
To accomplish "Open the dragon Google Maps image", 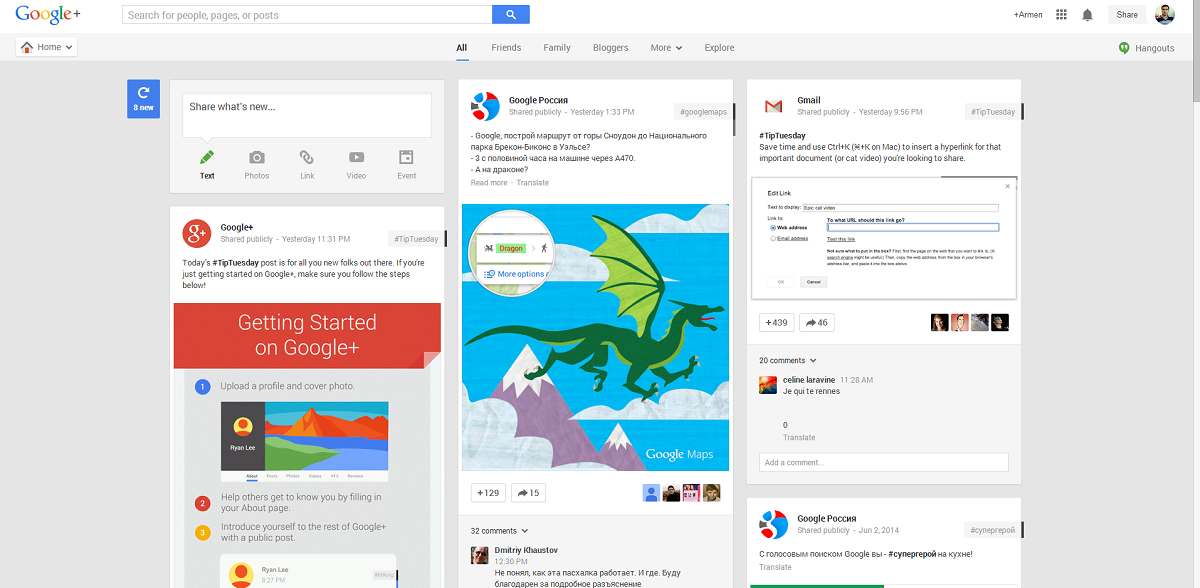I will (595, 337).
